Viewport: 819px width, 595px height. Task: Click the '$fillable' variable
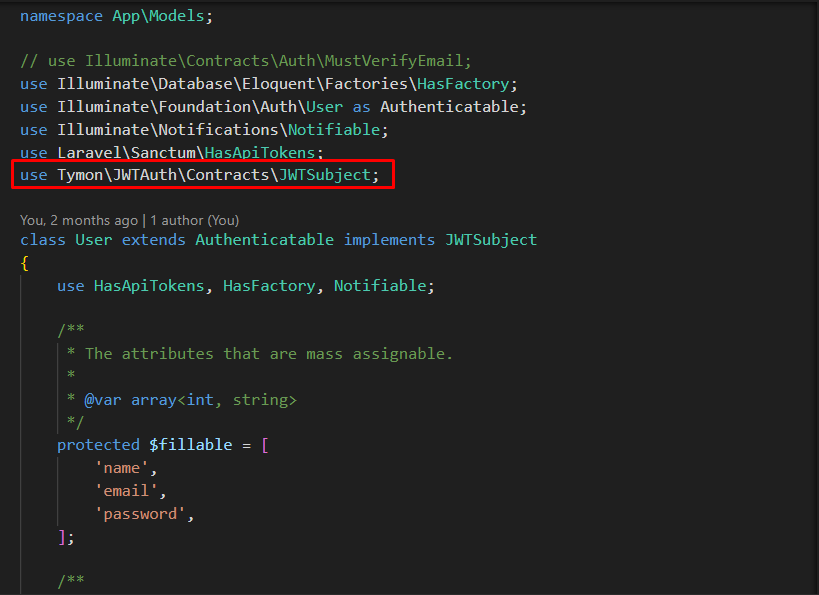click(191, 445)
